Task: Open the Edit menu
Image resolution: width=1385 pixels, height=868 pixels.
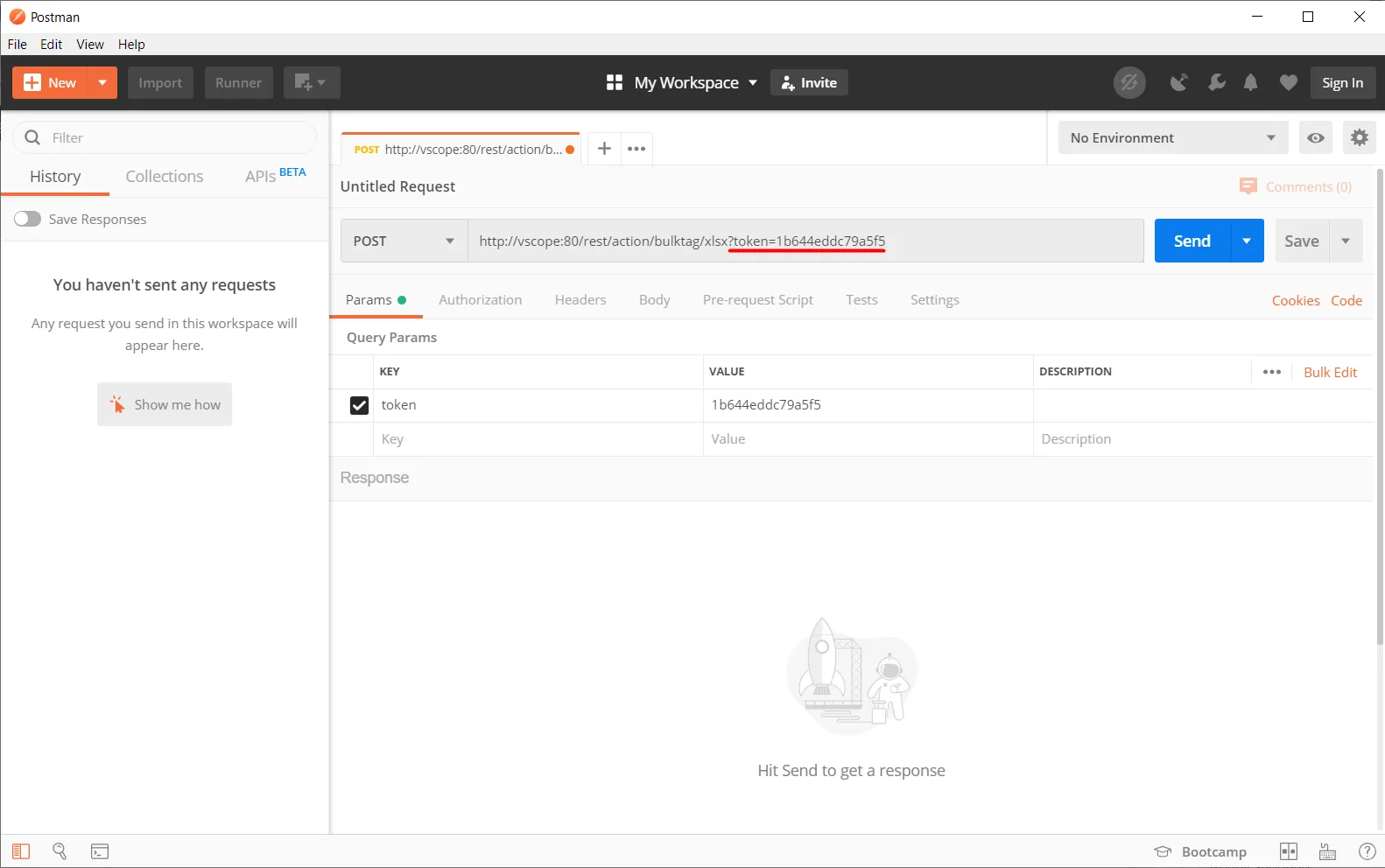Action: pyautogui.click(x=52, y=44)
